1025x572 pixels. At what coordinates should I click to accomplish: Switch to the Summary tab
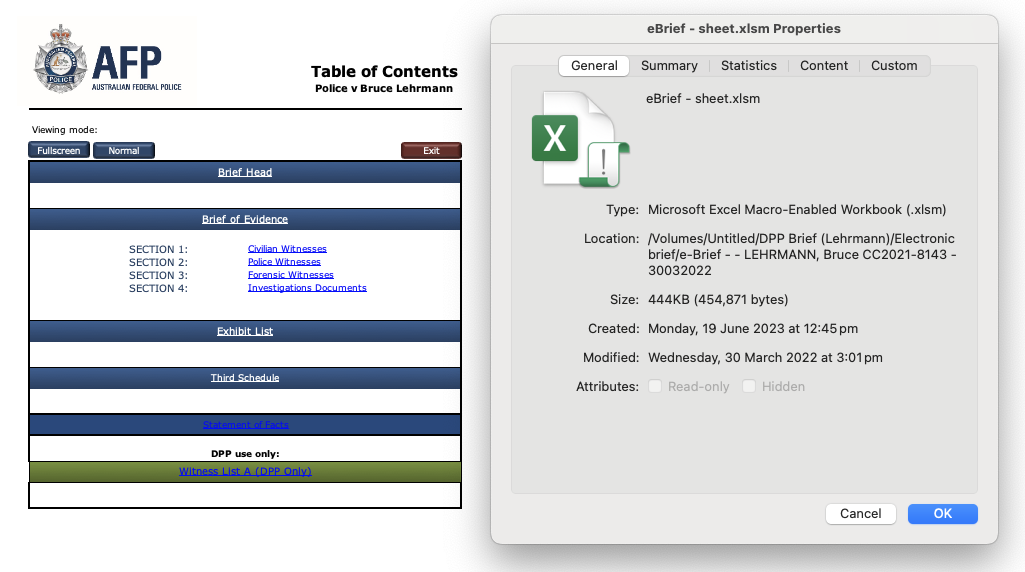(x=669, y=65)
